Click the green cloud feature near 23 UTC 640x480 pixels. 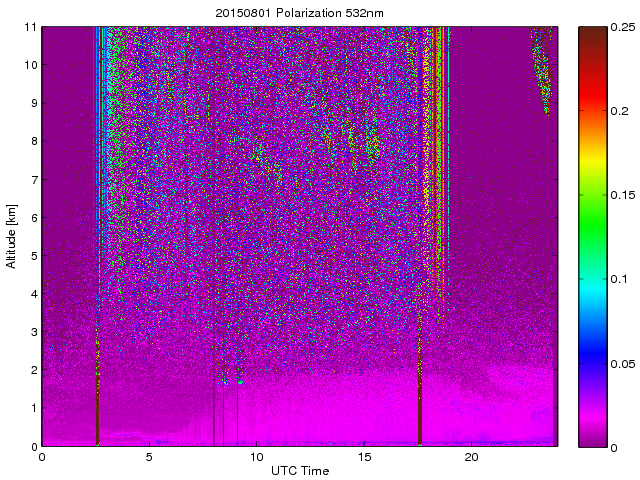tap(541, 70)
